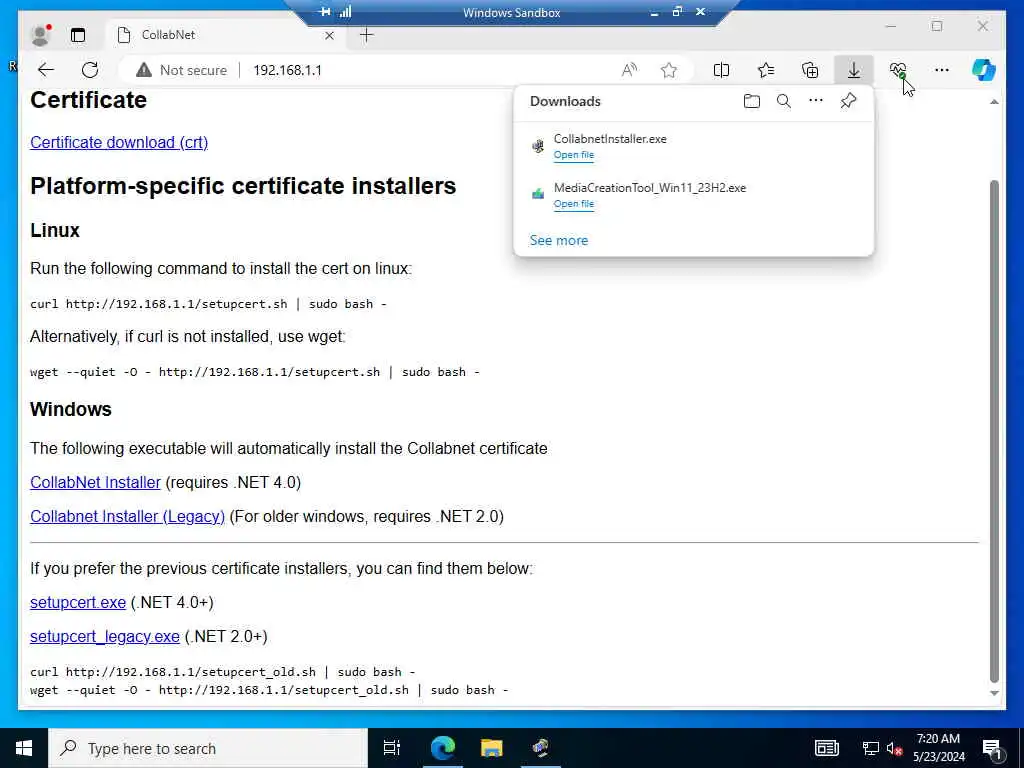1024x768 pixels.
Task: Click the Windows Sandbox pin icon
Action: pos(325,12)
